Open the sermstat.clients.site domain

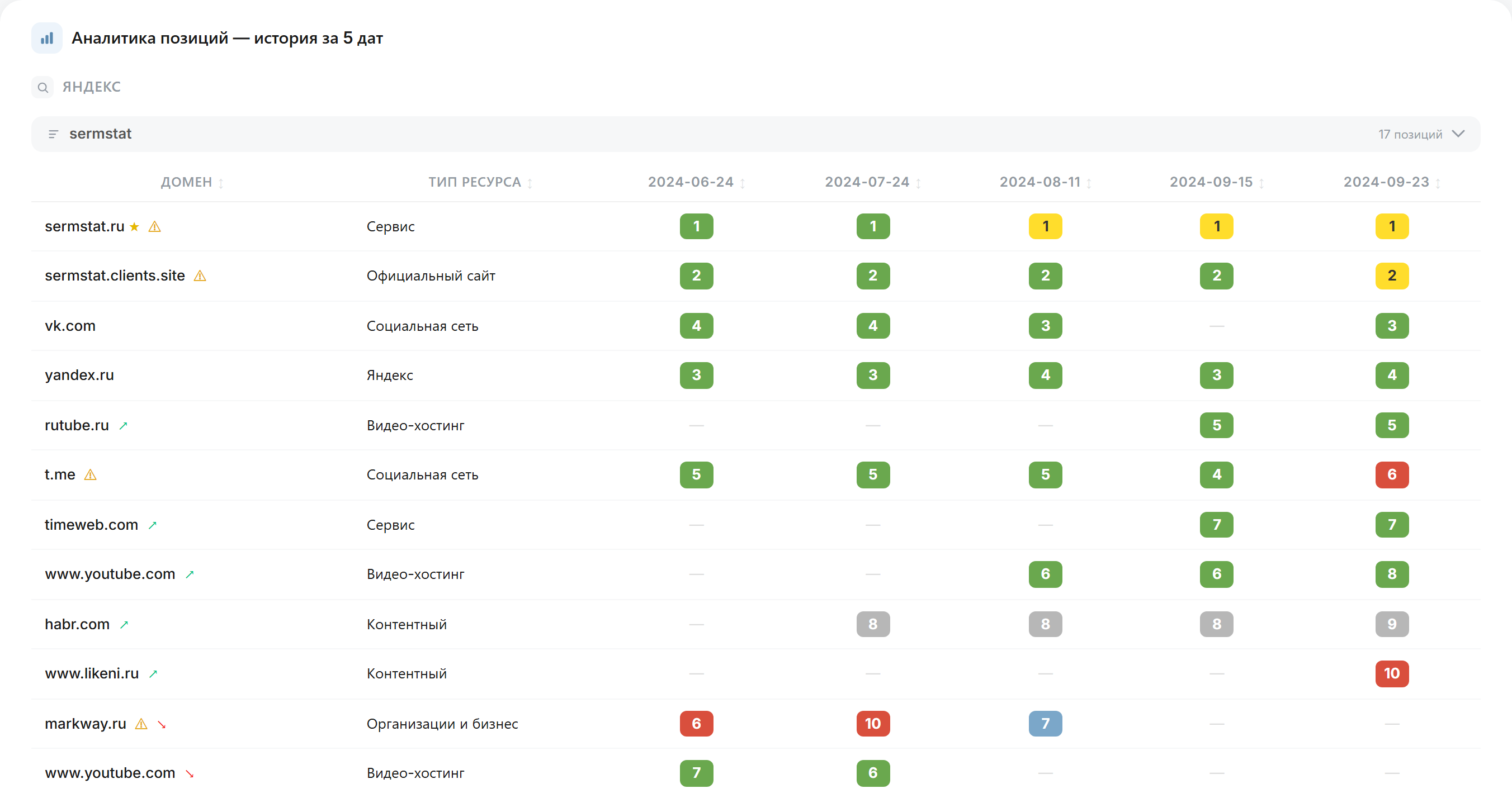coord(115,276)
